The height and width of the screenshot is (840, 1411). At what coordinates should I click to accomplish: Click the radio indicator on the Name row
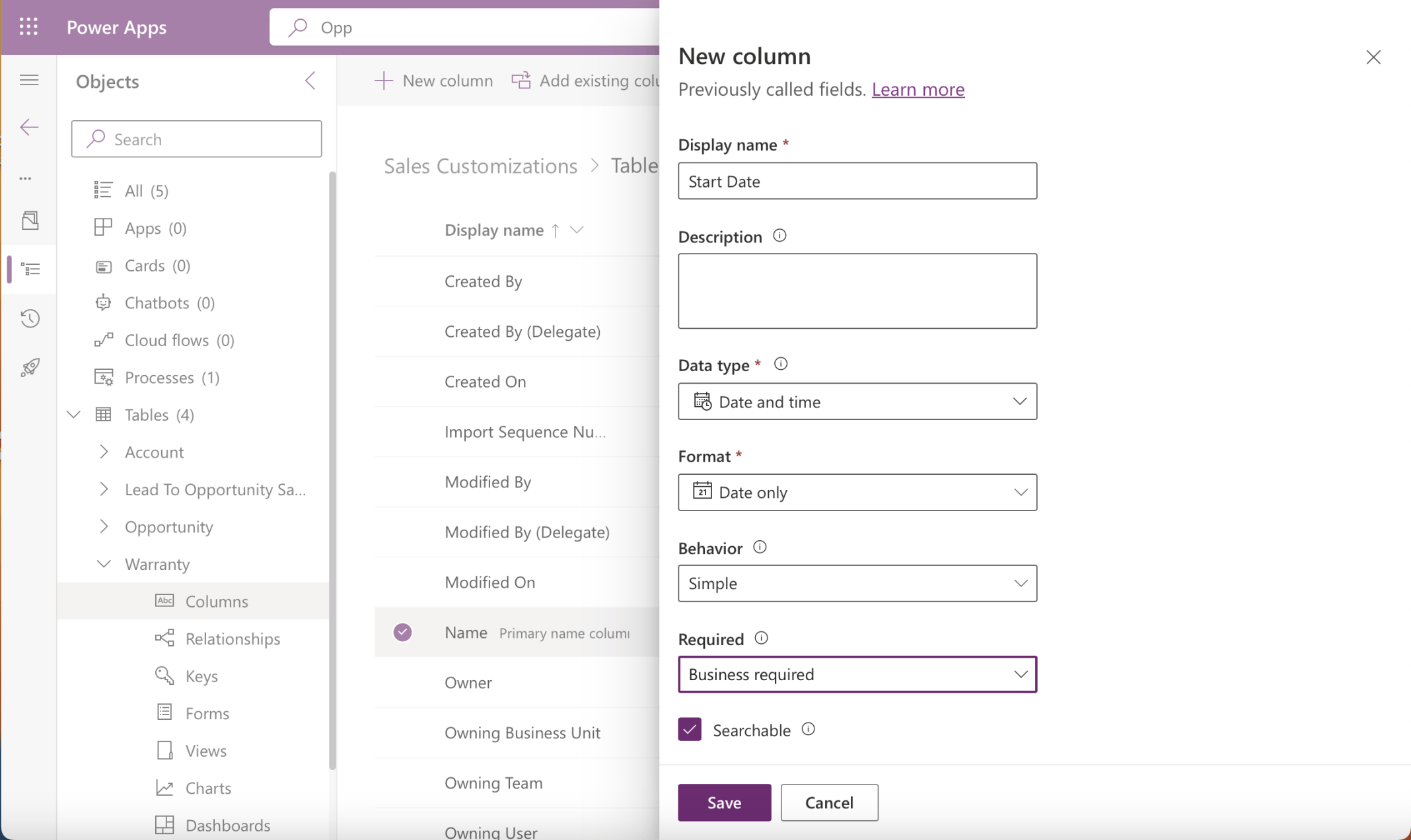[x=402, y=632]
